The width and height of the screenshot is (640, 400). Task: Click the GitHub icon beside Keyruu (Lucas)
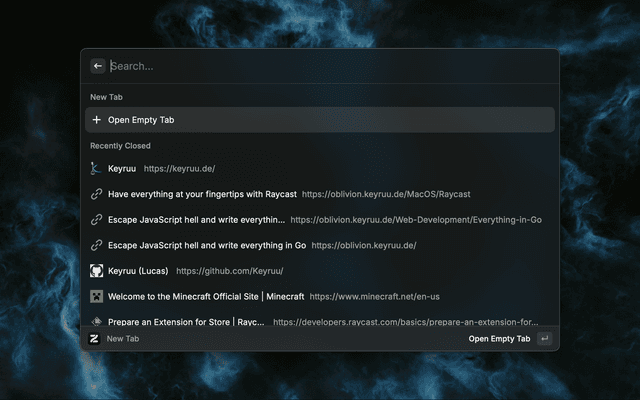pyautogui.click(x=97, y=271)
